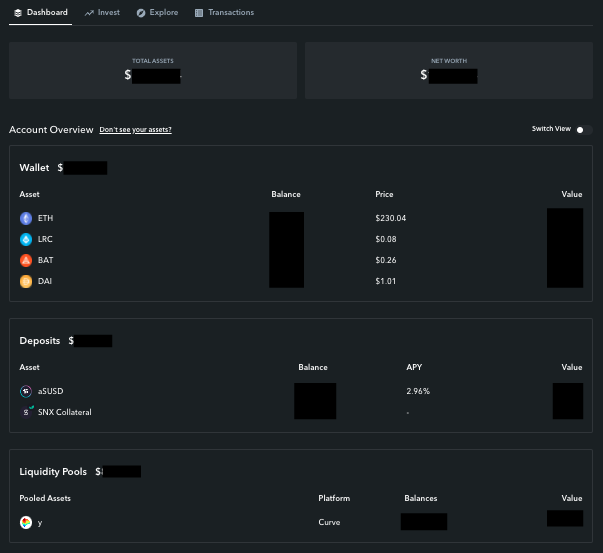
Task: Click the Net Worth summary card
Action: [x=449, y=71]
